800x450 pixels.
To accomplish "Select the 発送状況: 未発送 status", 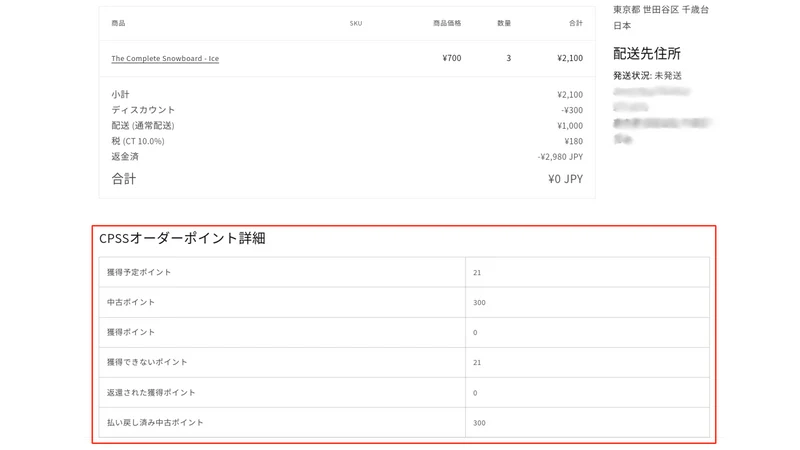I will (647, 76).
